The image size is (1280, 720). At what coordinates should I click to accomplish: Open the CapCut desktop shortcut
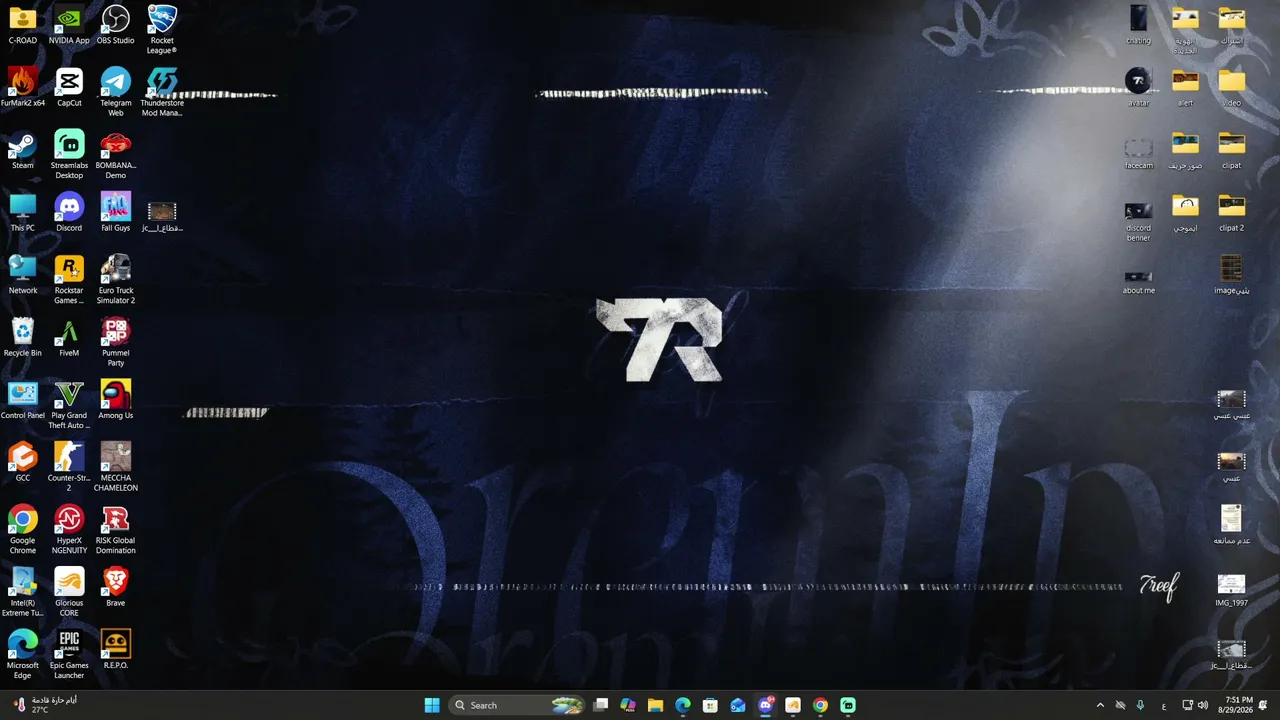point(69,87)
